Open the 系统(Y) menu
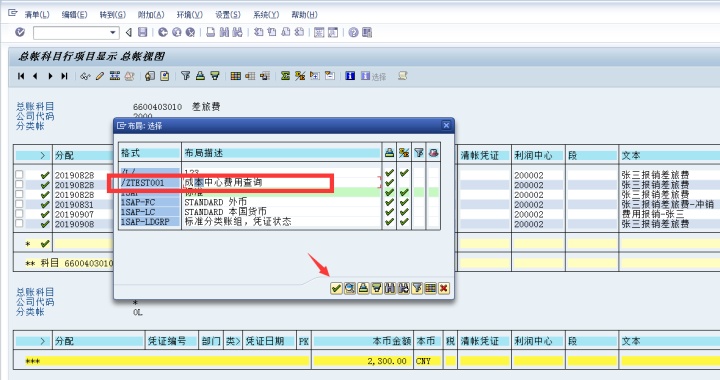Image resolution: width=720 pixels, height=380 pixels. coord(266,15)
